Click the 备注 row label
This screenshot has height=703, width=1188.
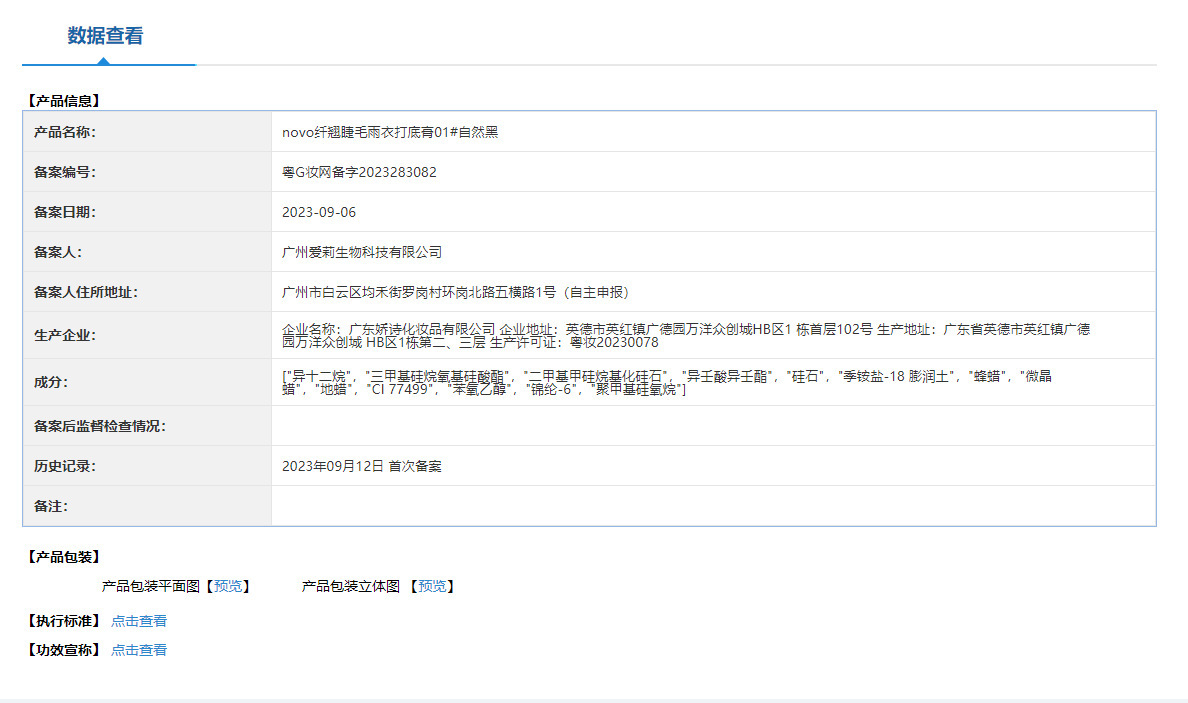click(x=51, y=506)
